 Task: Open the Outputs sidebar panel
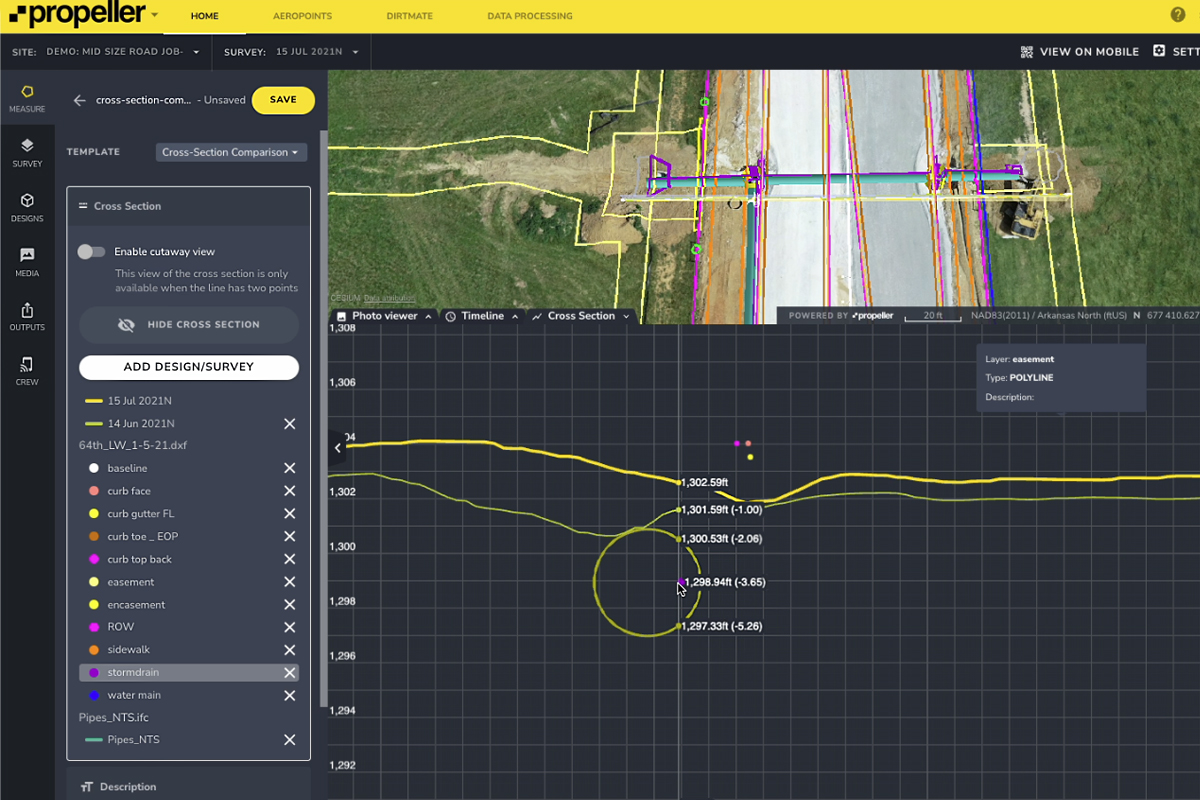coord(27,316)
